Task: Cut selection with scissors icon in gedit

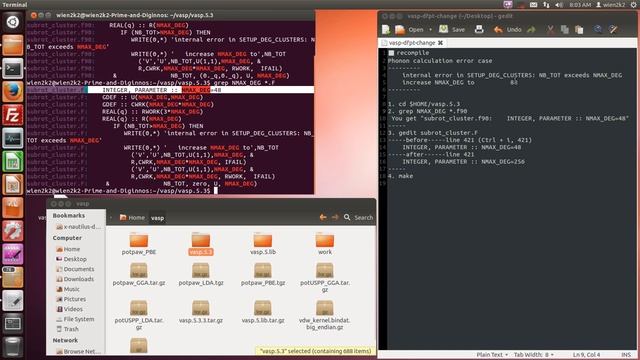Action: 550,30
